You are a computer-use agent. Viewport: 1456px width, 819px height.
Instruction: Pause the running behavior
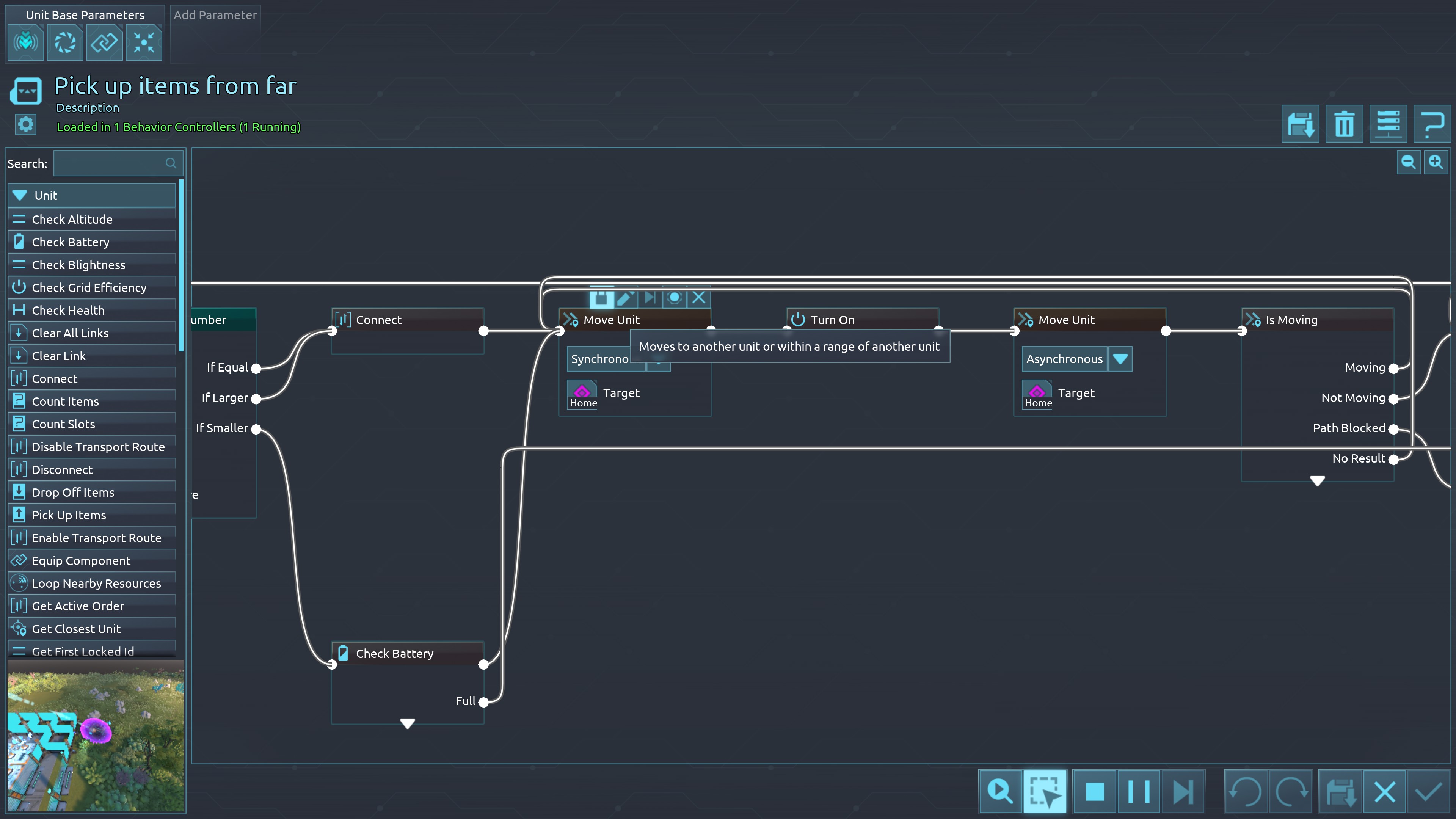(1138, 791)
